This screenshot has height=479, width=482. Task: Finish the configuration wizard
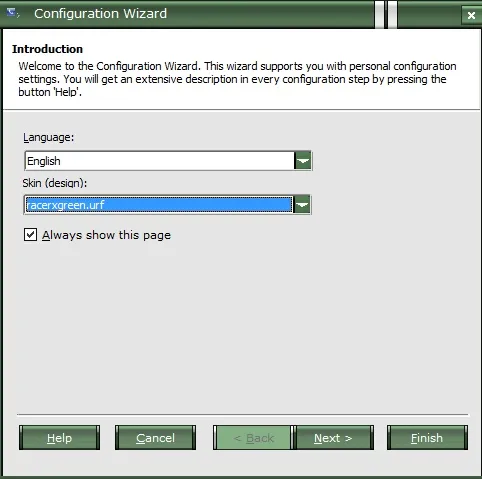(427, 438)
